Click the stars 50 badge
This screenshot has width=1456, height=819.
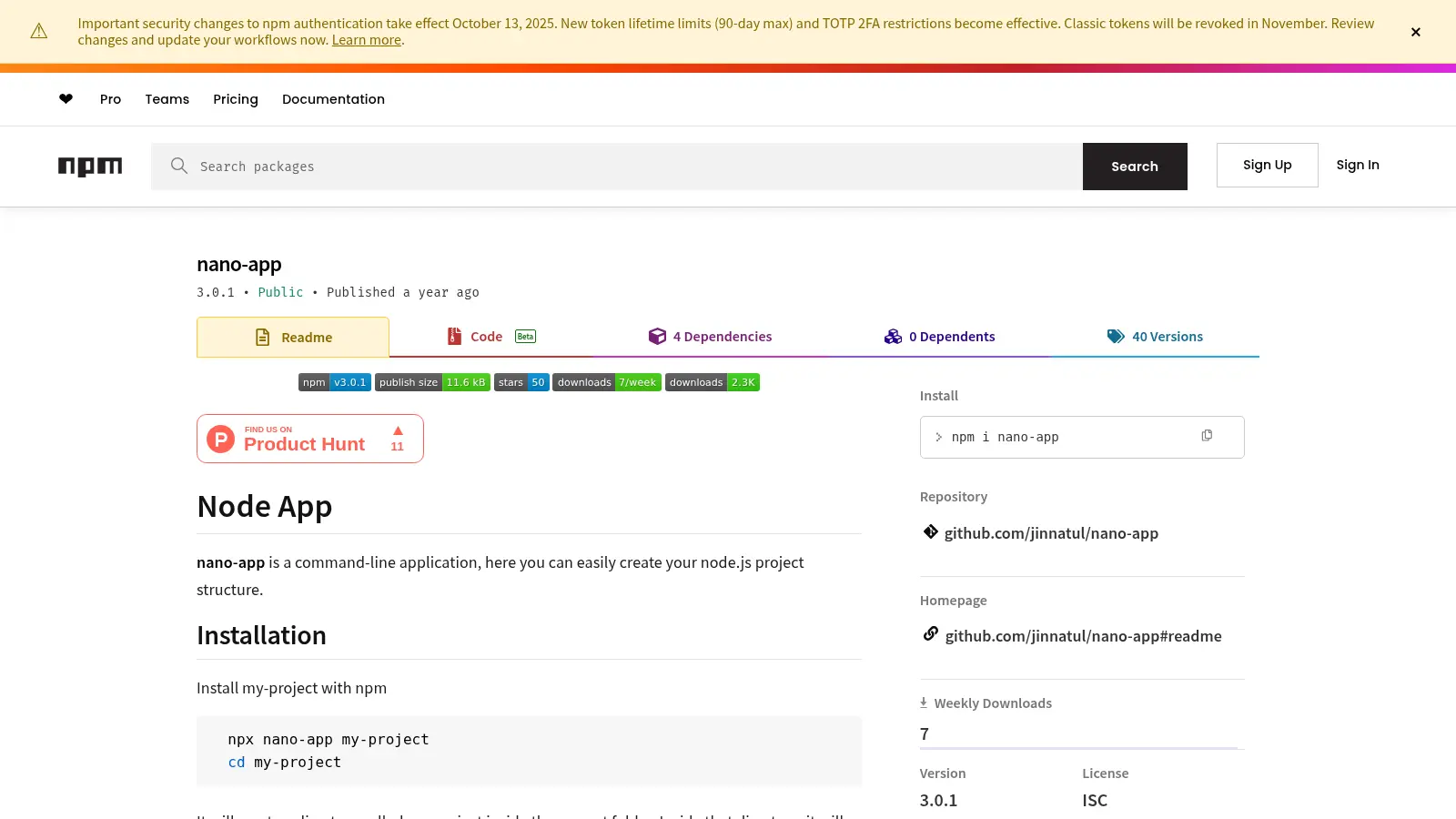click(x=521, y=382)
